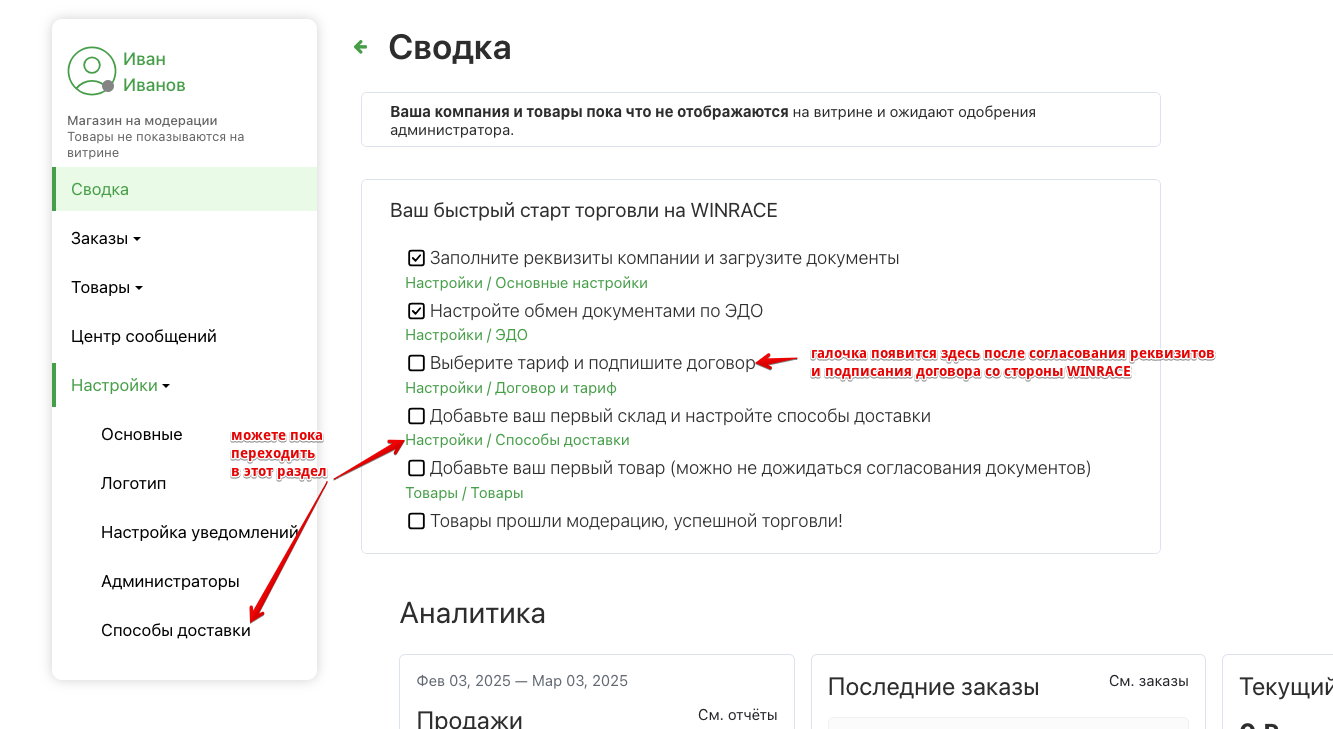
Task: Toggle checkbox for Заполните реквизиты компании
Action: (417, 258)
